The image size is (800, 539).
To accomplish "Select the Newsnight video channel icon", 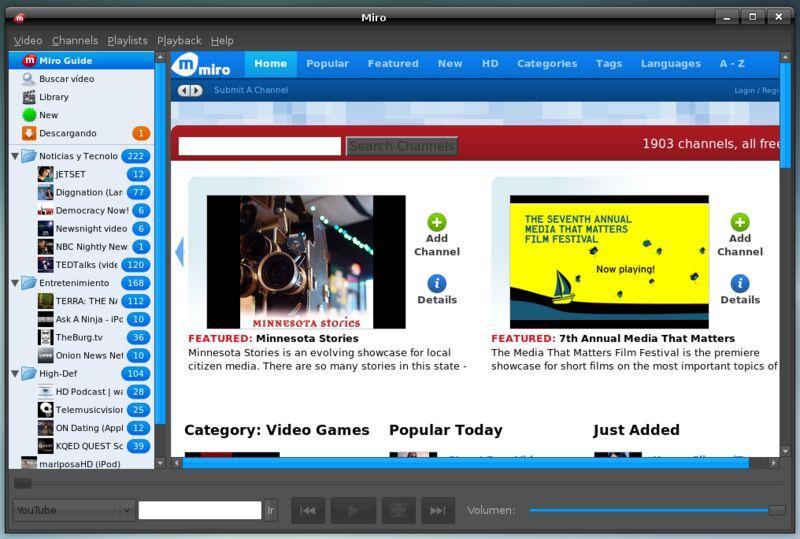I will (x=45, y=229).
